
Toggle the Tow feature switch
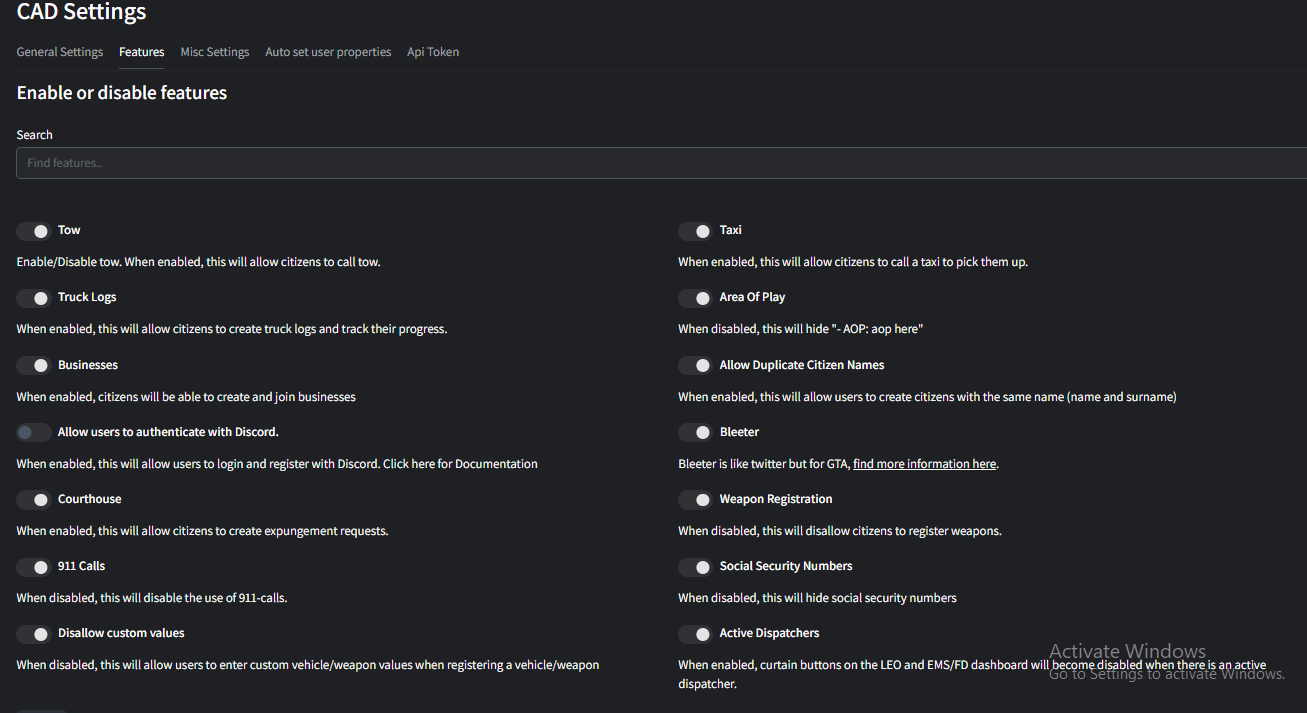click(x=34, y=231)
